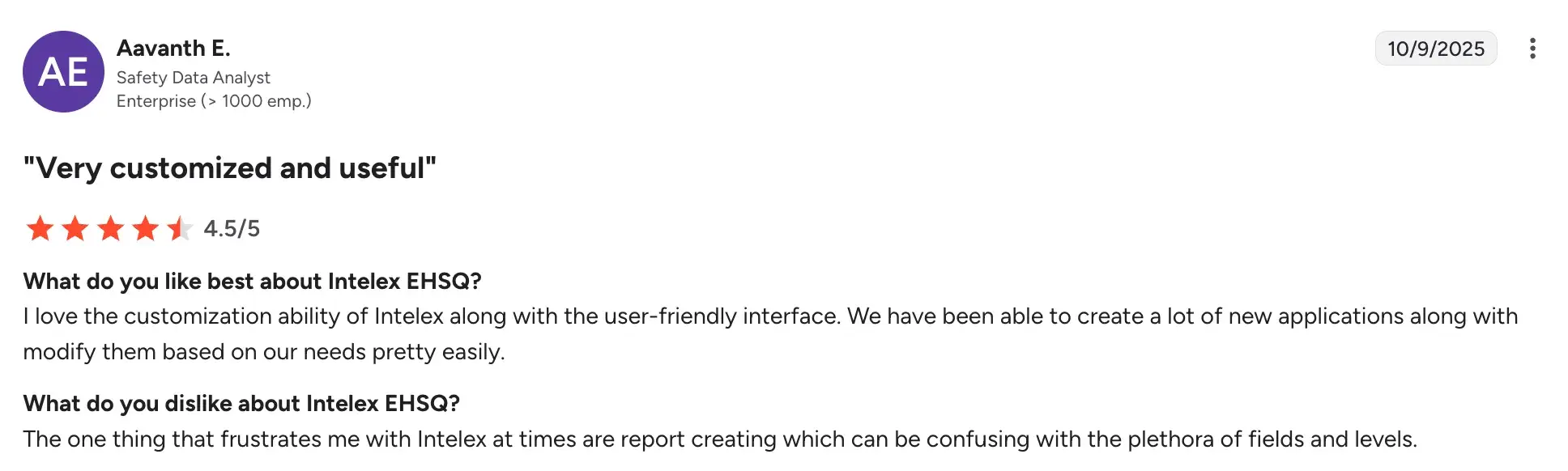Click the 4.5/5 rating score text

[232, 229]
